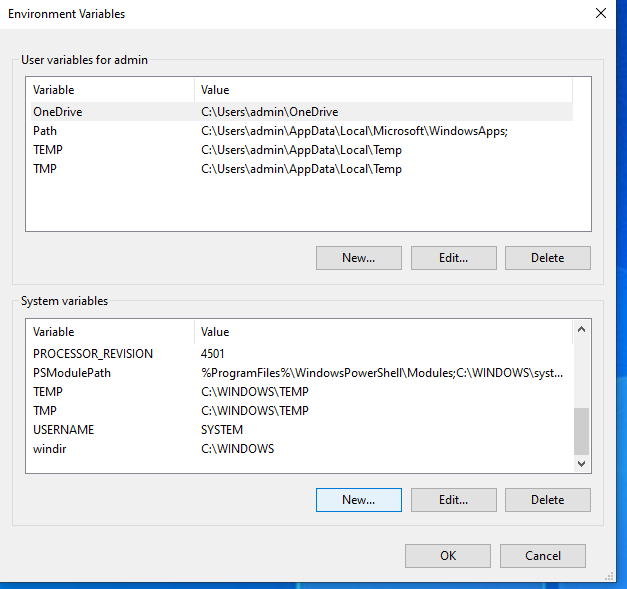This screenshot has height=589, width=627.
Task: Confirm changes with the OK button
Action: (x=448, y=556)
